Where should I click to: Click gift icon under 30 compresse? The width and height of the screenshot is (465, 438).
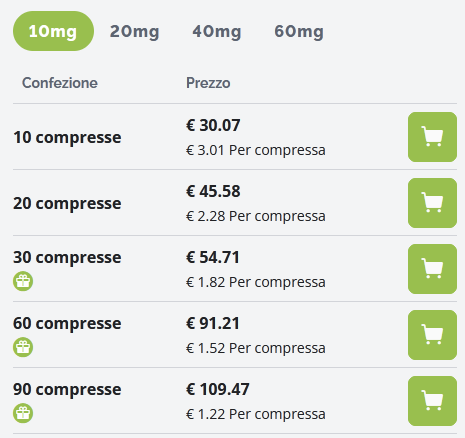[x=23, y=281]
